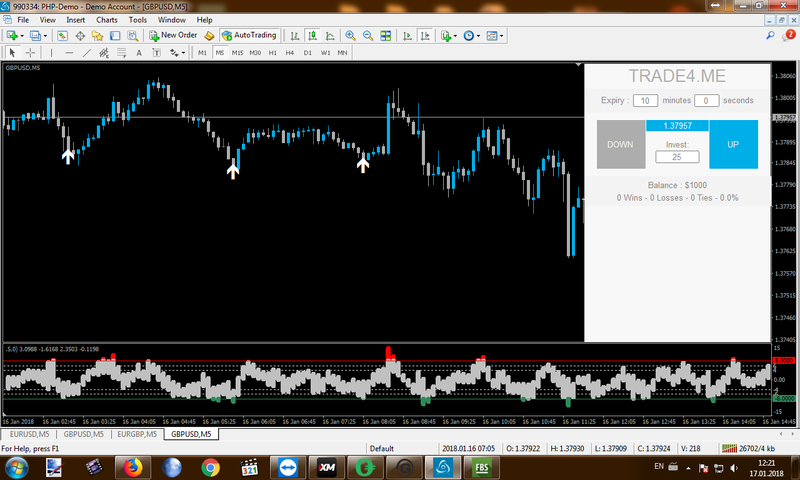Launch the Strategy Tester icon
The image size is (800, 480).
133,36
